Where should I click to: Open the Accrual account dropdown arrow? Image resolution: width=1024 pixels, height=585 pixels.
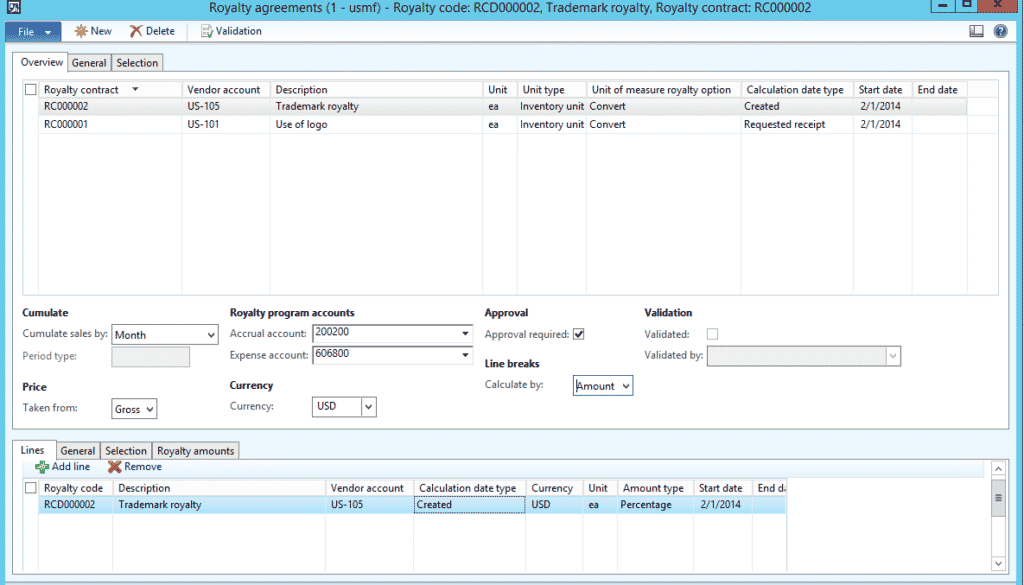click(465, 334)
